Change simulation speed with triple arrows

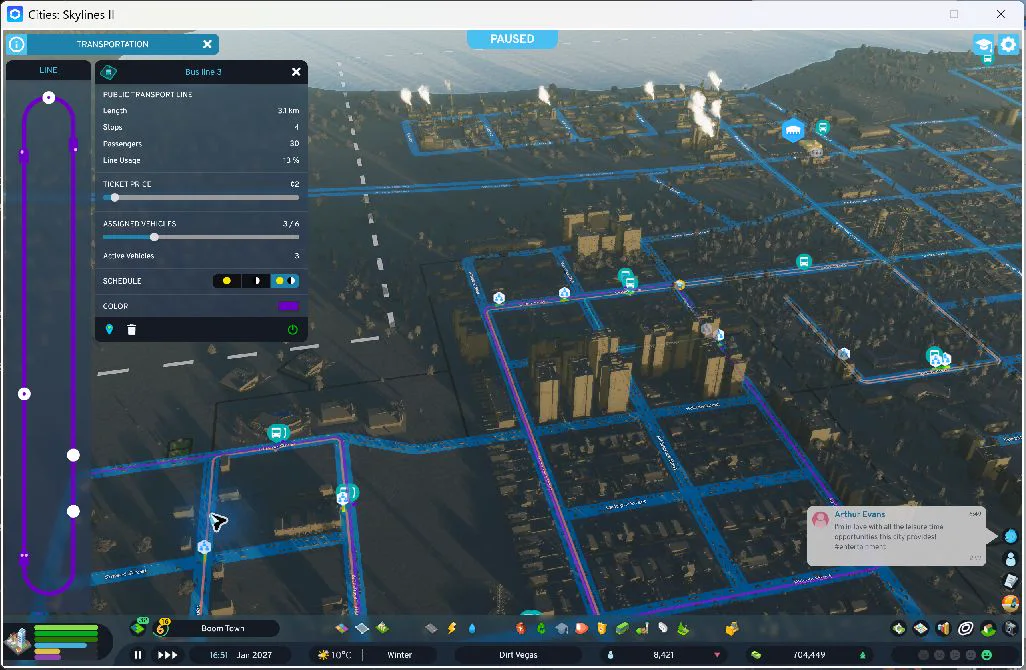tap(168, 654)
